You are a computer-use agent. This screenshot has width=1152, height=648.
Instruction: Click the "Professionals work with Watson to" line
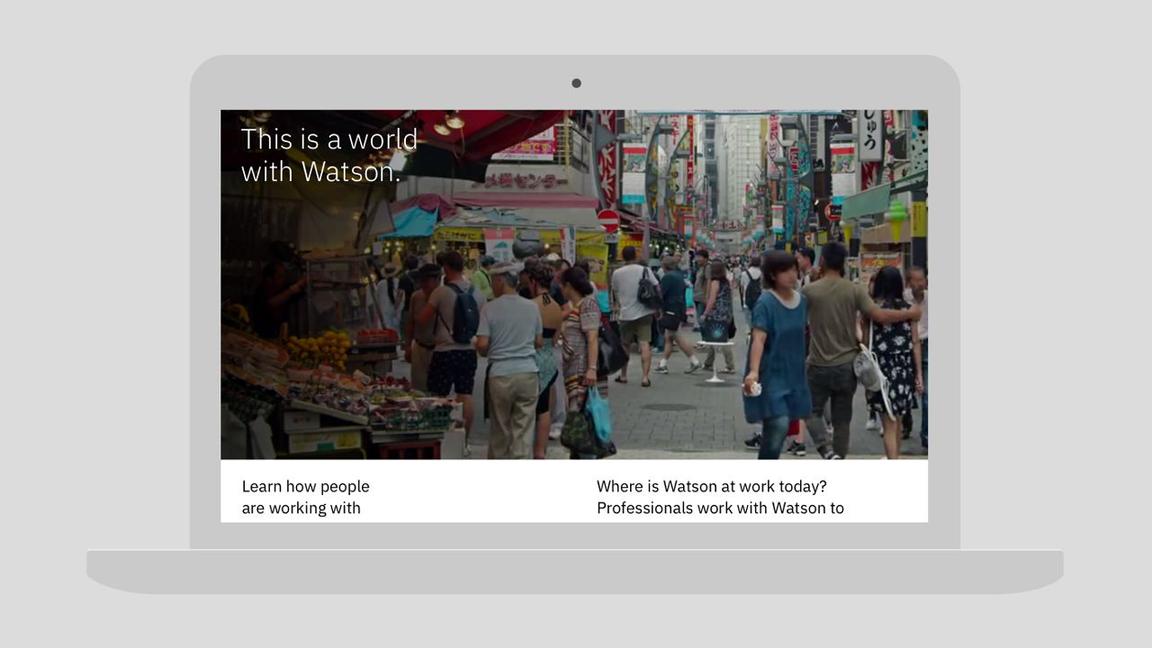[720, 508]
